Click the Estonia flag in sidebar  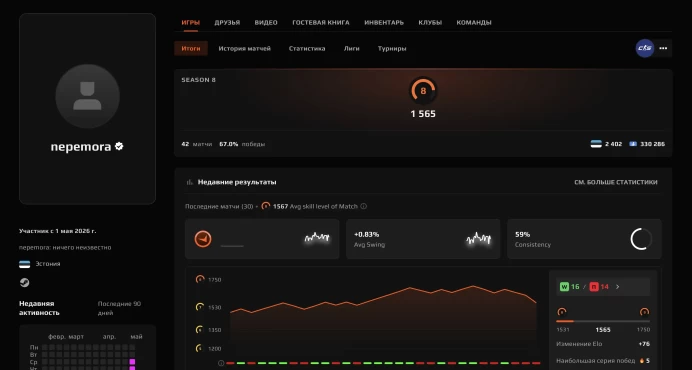25,264
